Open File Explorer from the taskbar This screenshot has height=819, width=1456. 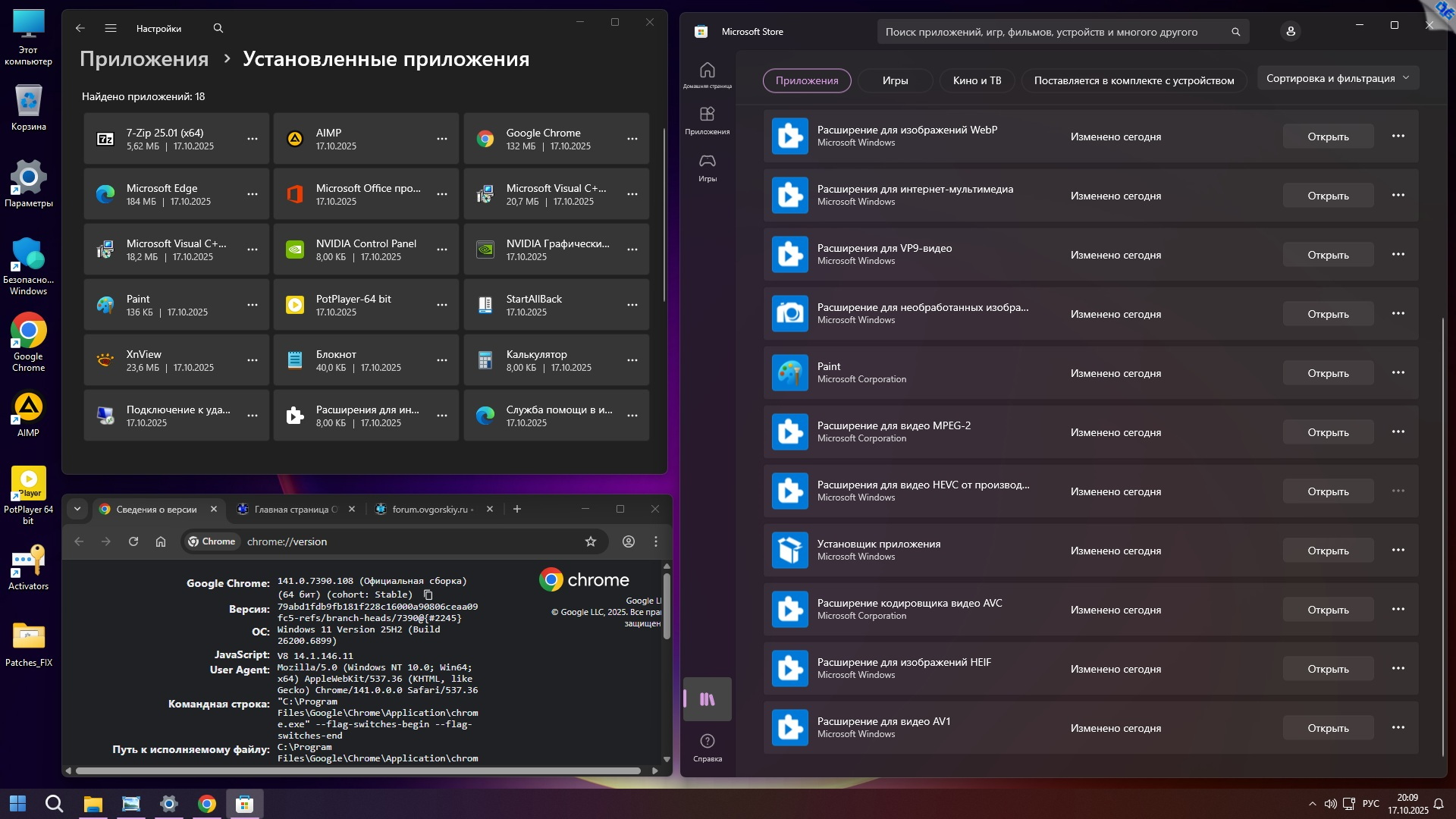(93, 804)
